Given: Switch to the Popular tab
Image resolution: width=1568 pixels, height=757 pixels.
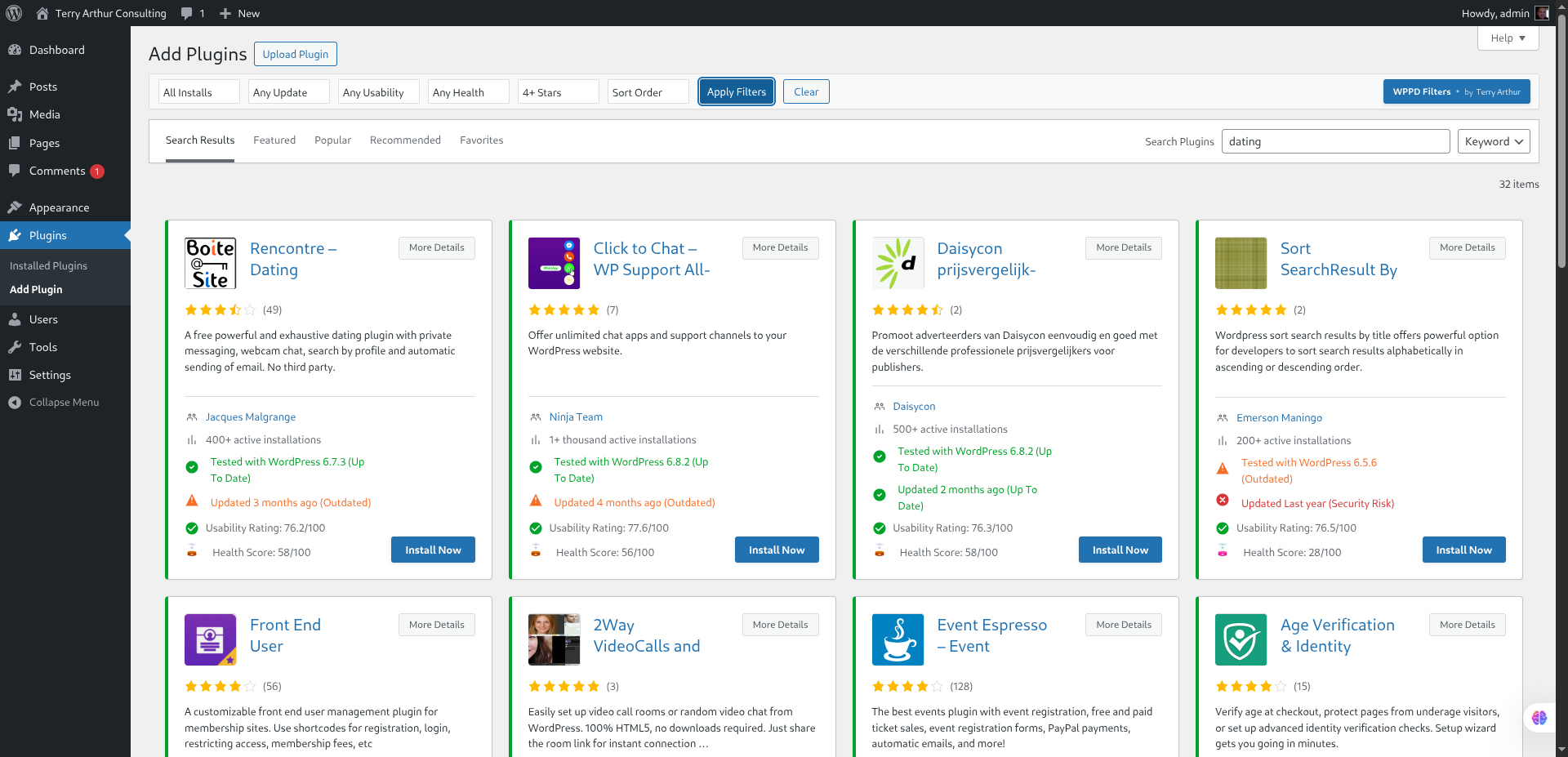Looking at the screenshot, I should tap(332, 140).
